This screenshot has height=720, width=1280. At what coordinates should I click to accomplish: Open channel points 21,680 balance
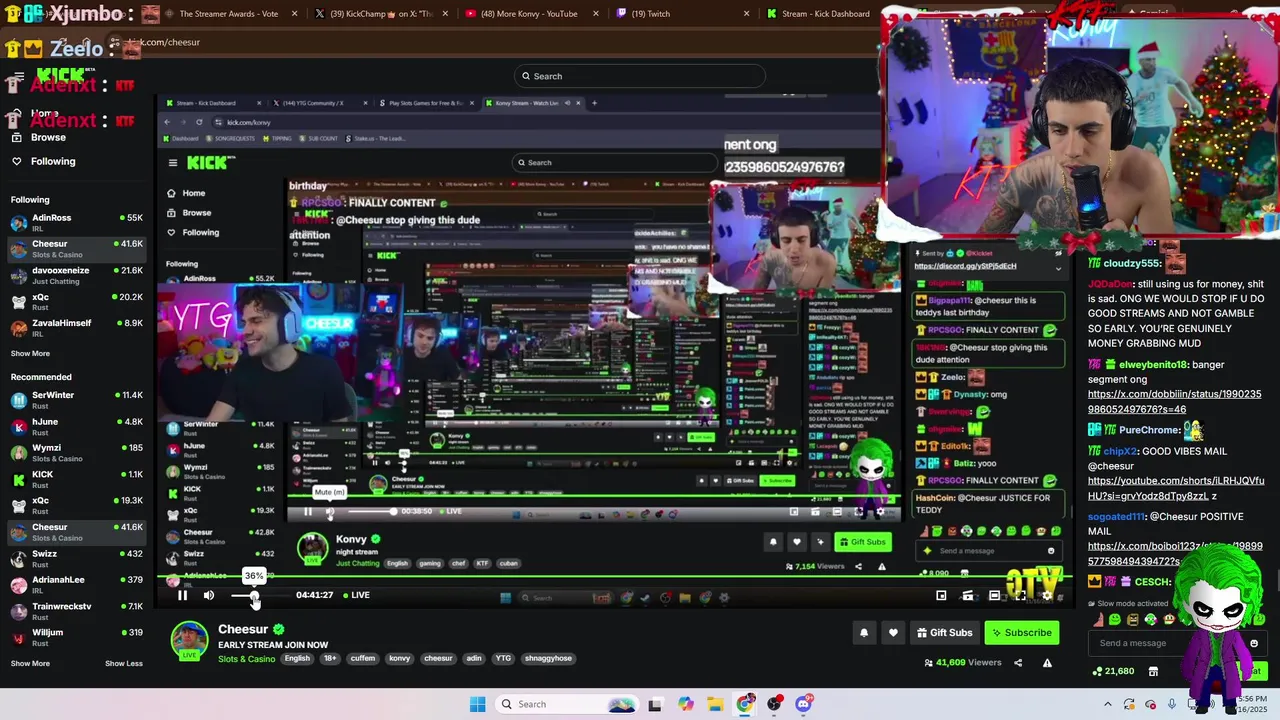point(1114,671)
